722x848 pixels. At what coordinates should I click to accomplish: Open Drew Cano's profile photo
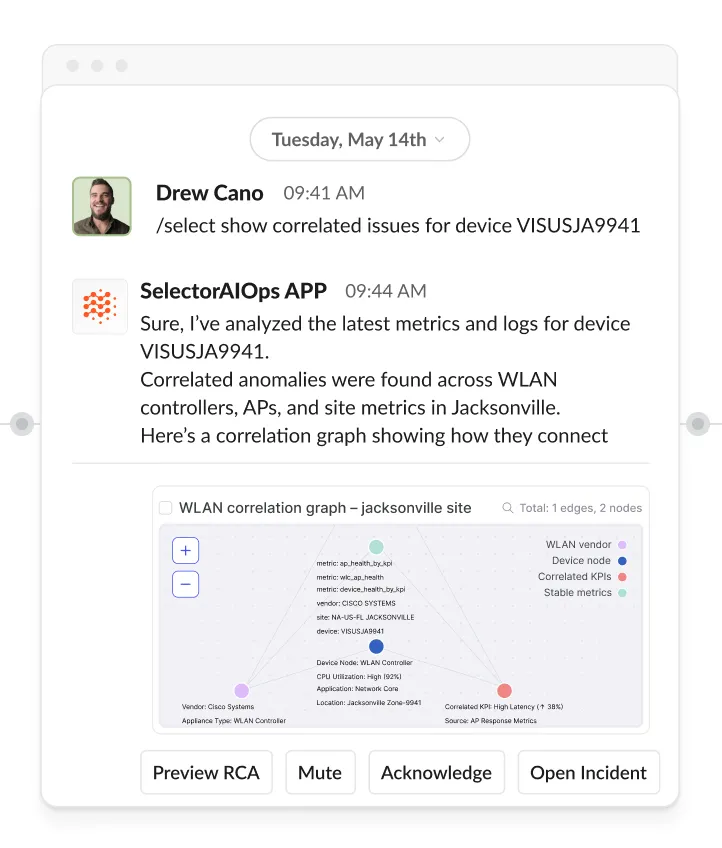[x=101, y=206]
